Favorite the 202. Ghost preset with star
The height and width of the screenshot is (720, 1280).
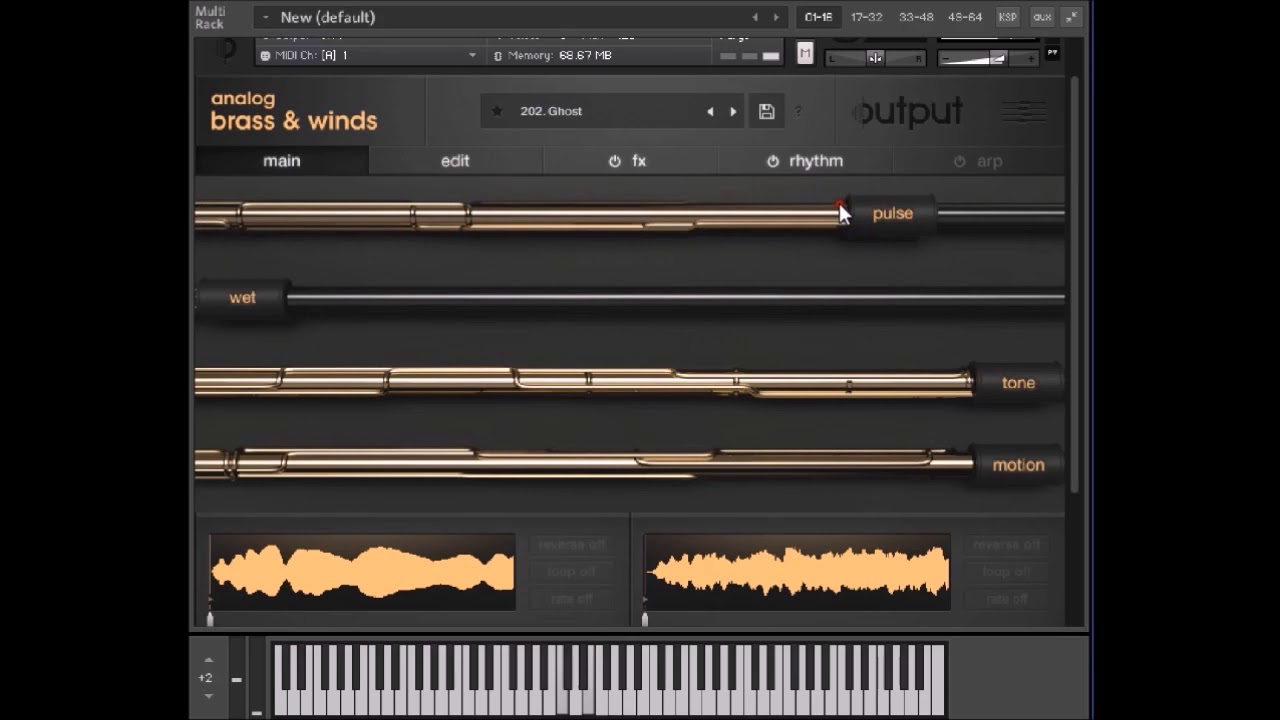497,111
